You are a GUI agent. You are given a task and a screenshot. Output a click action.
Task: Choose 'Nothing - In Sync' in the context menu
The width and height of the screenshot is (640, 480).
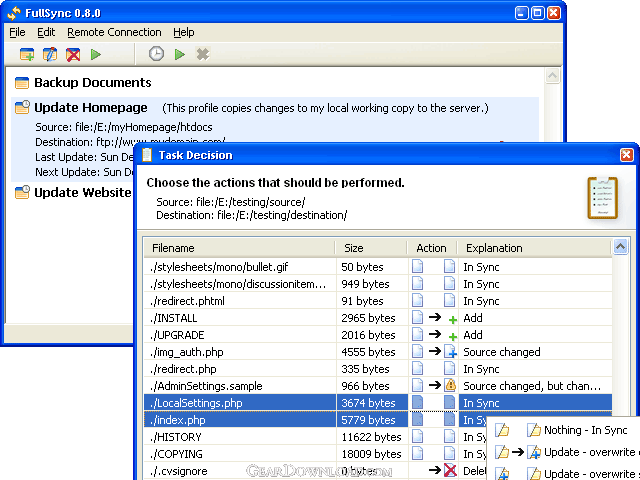tap(585, 430)
